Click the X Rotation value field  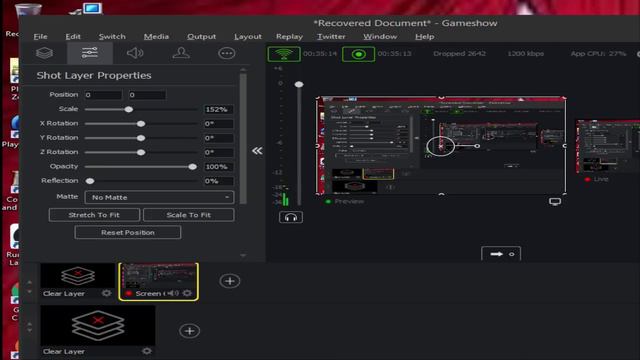point(219,124)
